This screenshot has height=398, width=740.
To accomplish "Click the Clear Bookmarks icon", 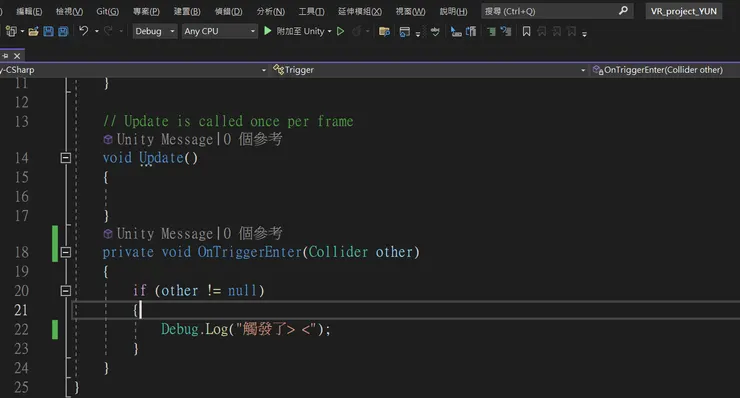I will pos(572,32).
